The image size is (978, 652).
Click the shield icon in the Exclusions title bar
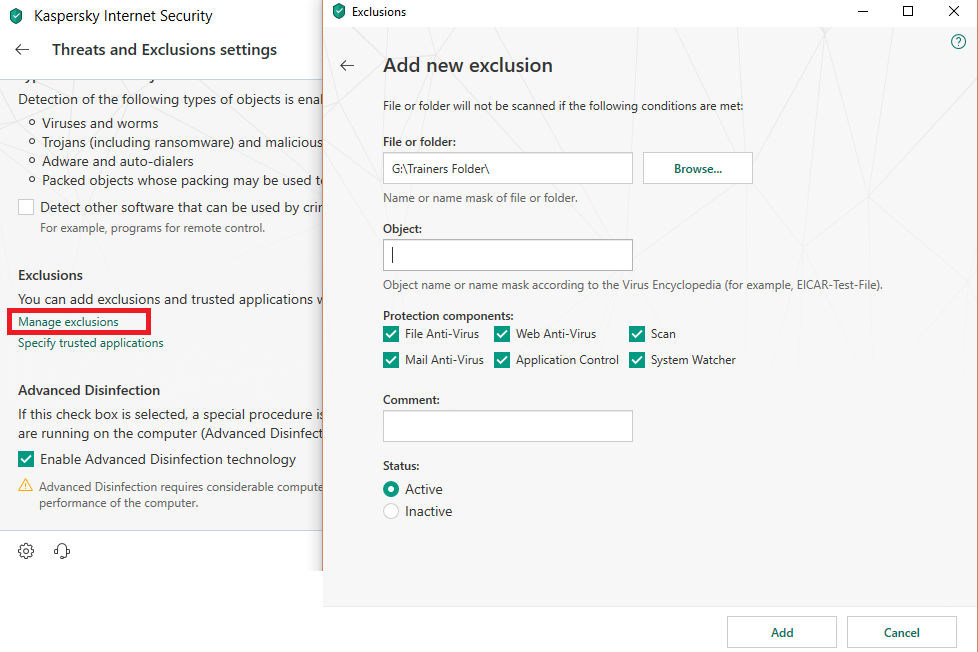[339, 11]
